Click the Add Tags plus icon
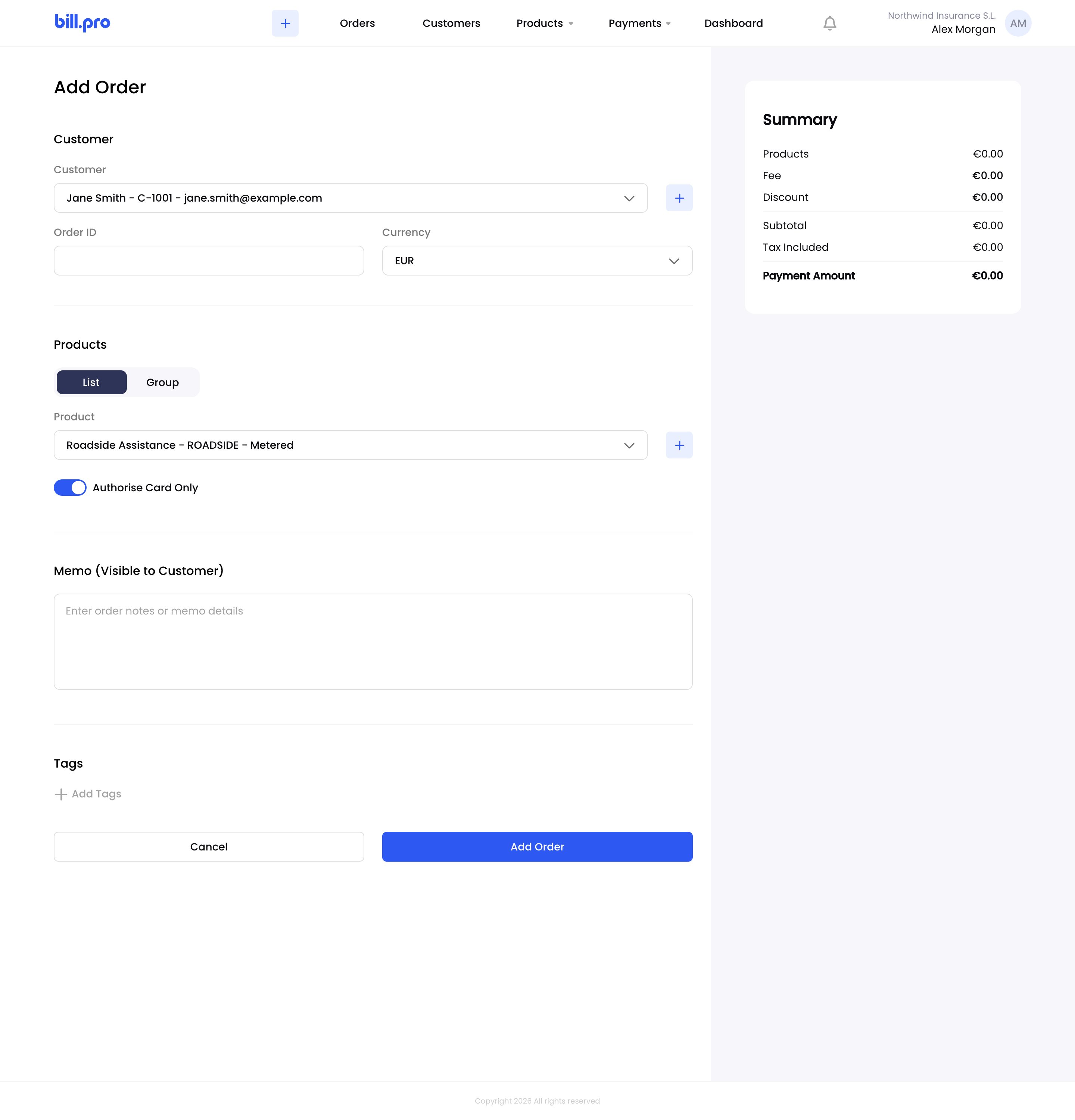This screenshot has width=1075, height=1120. 60,794
